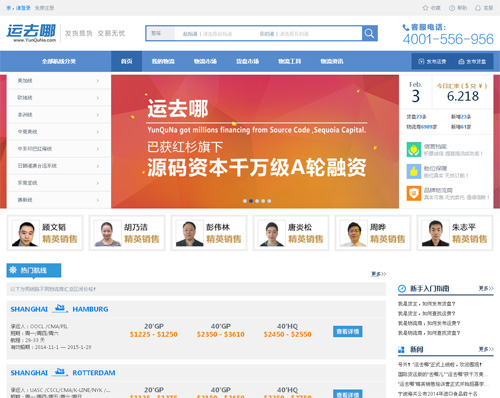Image resolution: width=500 pixels, height=398 pixels.
Task: Open the 货盘市场 nav tab
Action: [248, 61]
